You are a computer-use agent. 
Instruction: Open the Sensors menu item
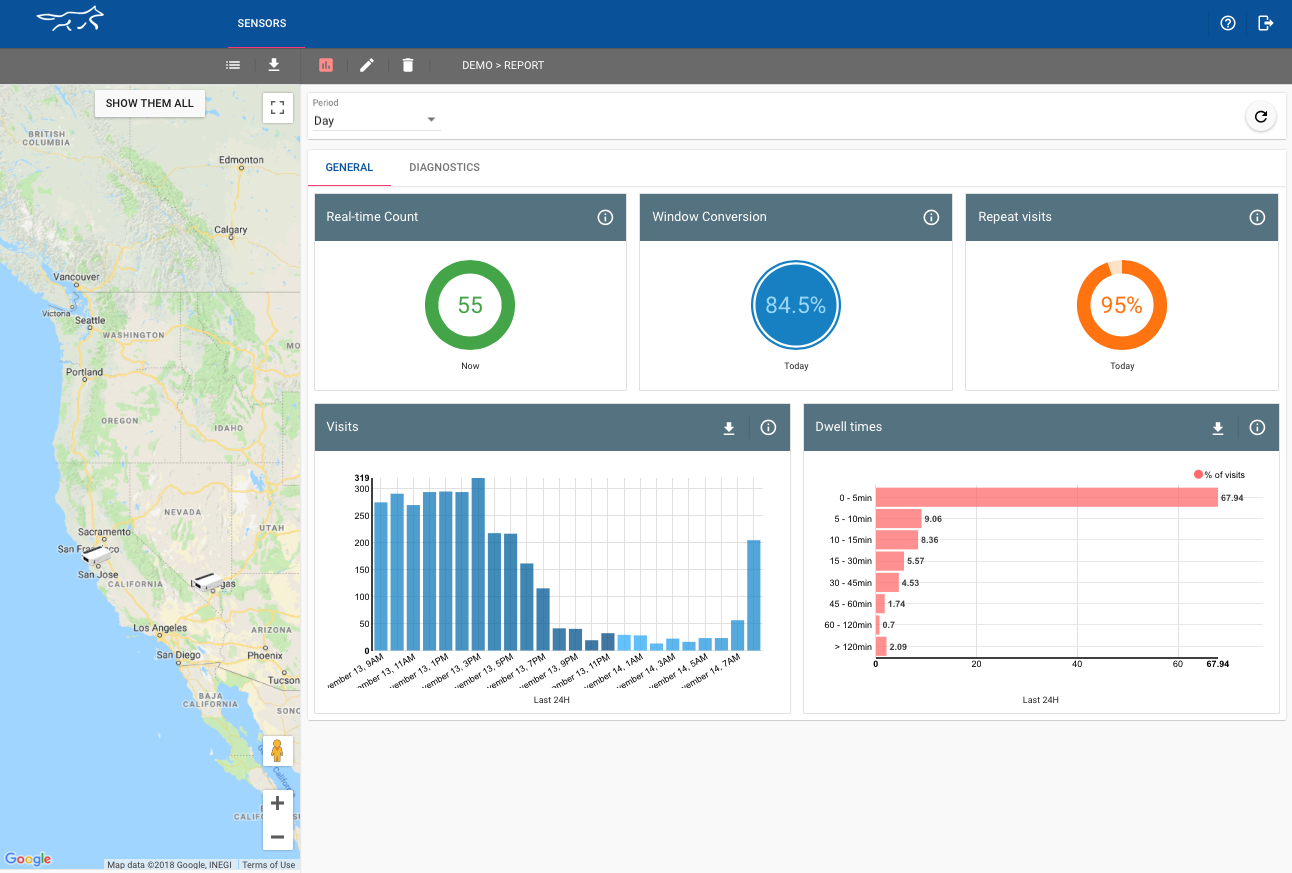(x=262, y=23)
